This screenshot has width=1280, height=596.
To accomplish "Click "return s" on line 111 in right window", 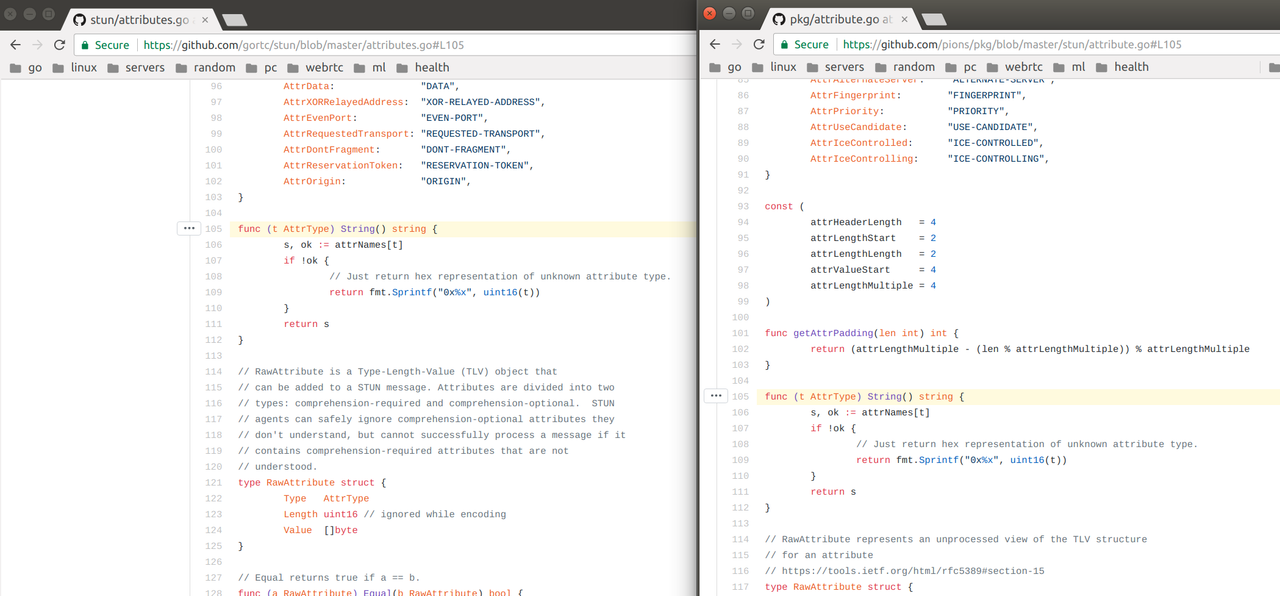I will tap(833, 492).
